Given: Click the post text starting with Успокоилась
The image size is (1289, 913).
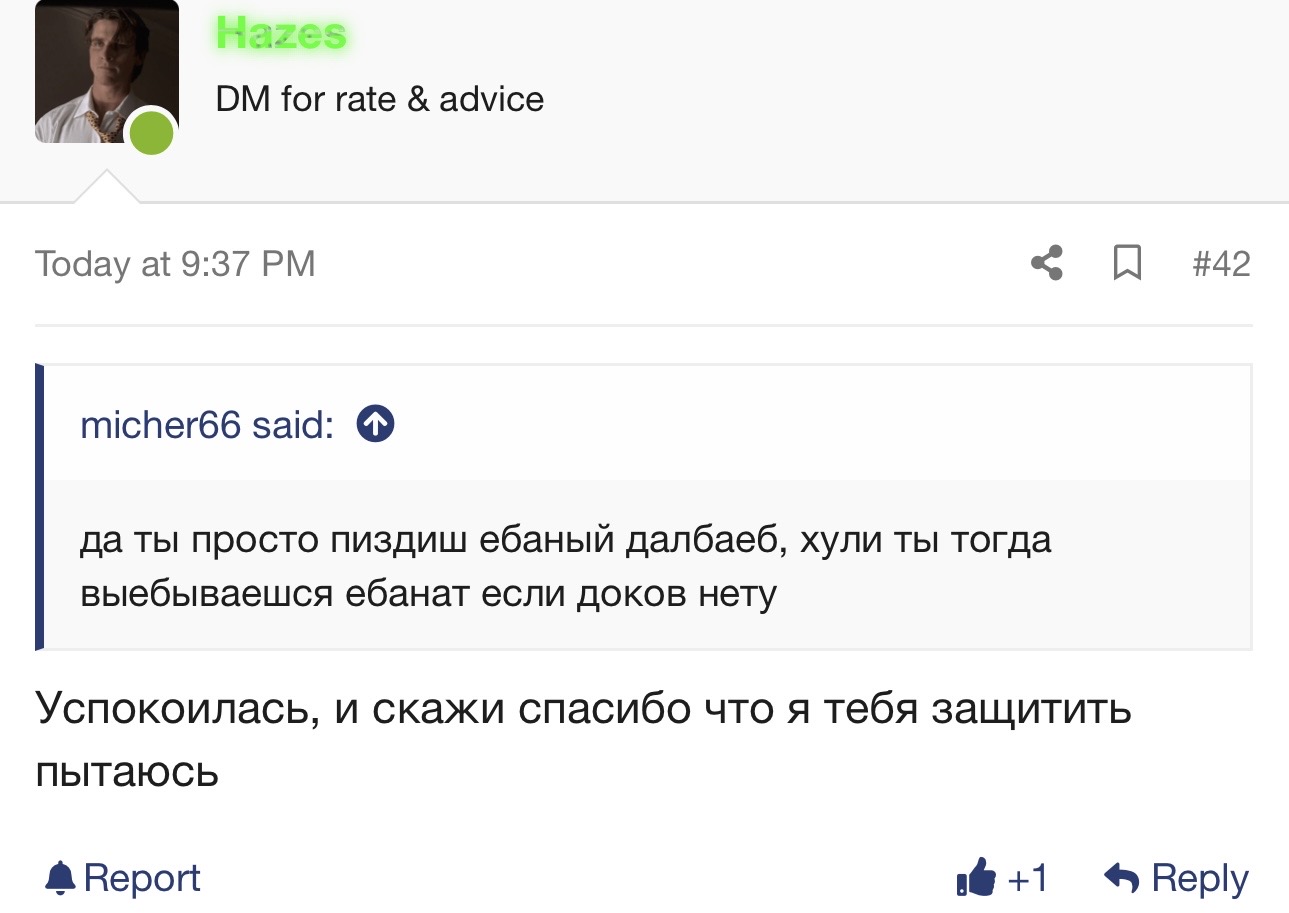Looking at the screenshot, I should point(583,739).
